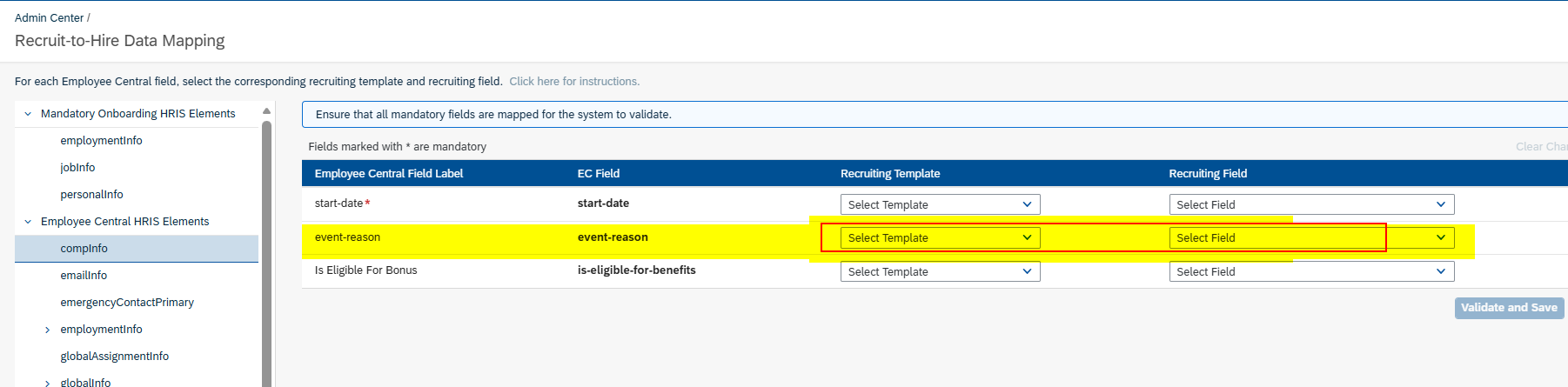Open Recruiting Template dropdown for Is Eligible For Bonus
The image size is (1568, 387).
(939, 271)
